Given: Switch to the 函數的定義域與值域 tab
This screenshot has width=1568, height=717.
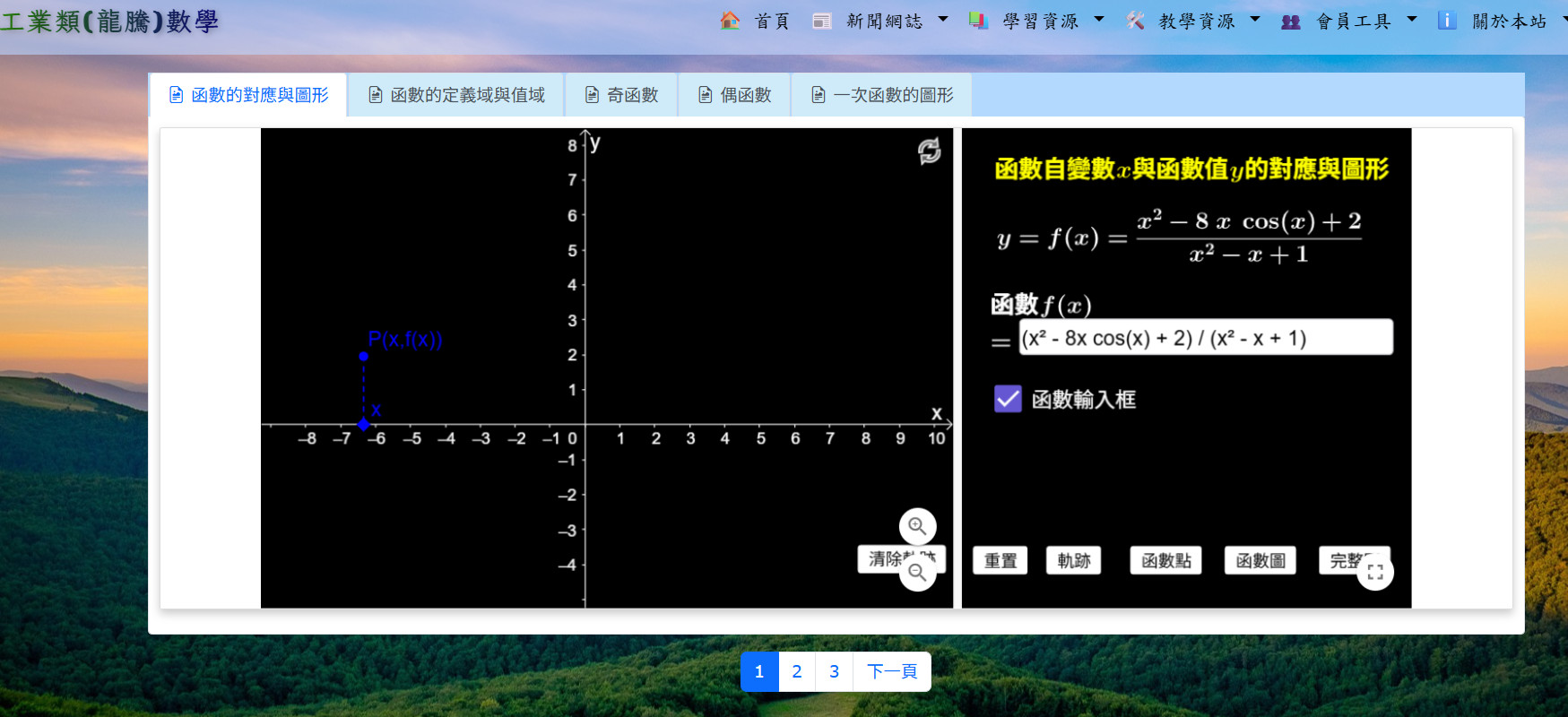Looking at the screenshot, I should click(x=456, y=95).
